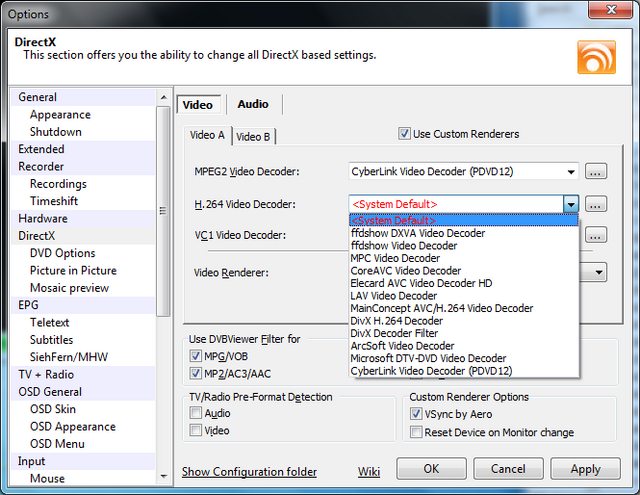Screen dimensions: 640x495
Task: Pick LAV Video Decoder from list
Action: (x=464, y=295)
